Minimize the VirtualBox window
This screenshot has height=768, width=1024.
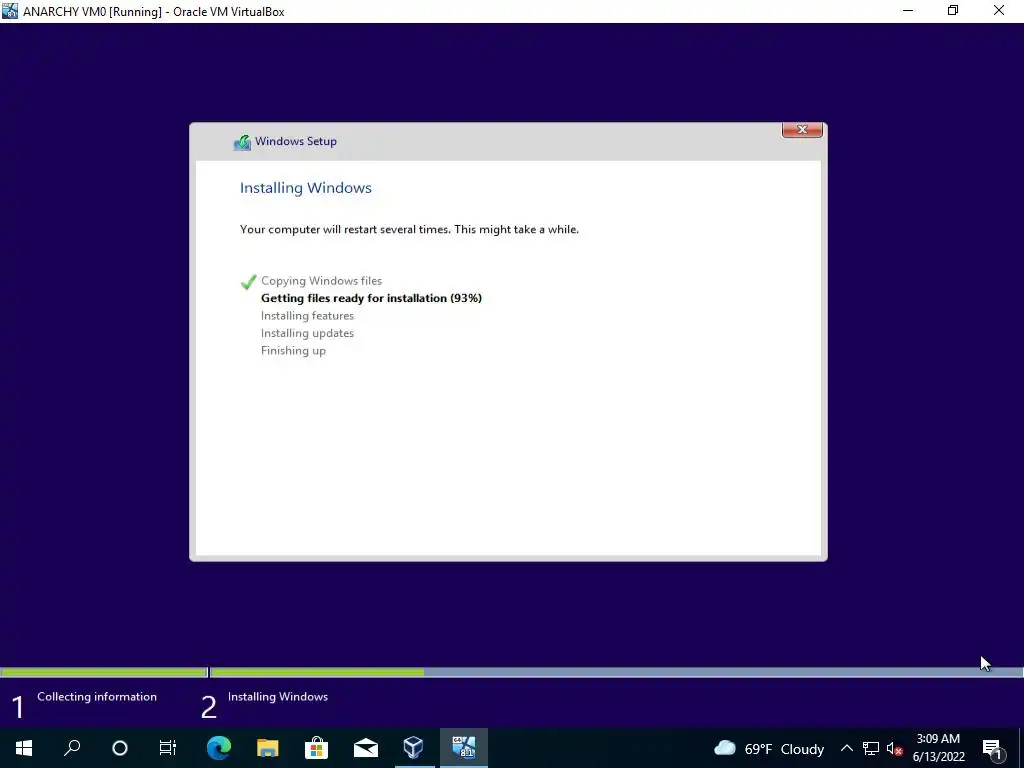click(908, 10)
